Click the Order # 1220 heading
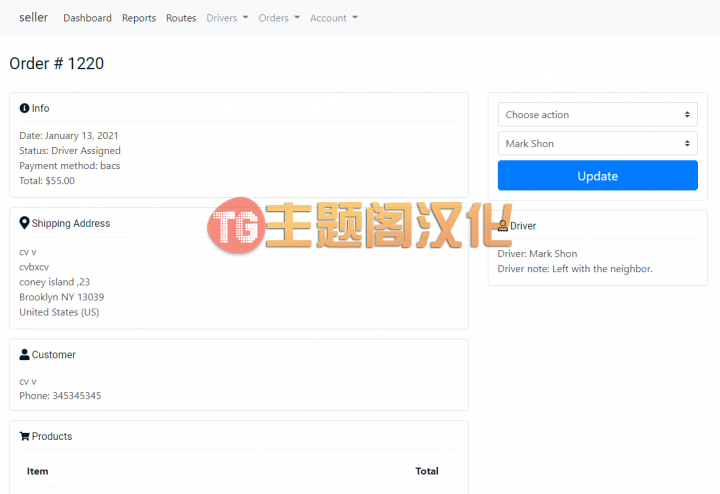The height and width of the screenshot is (494, 720). [56, 63]
